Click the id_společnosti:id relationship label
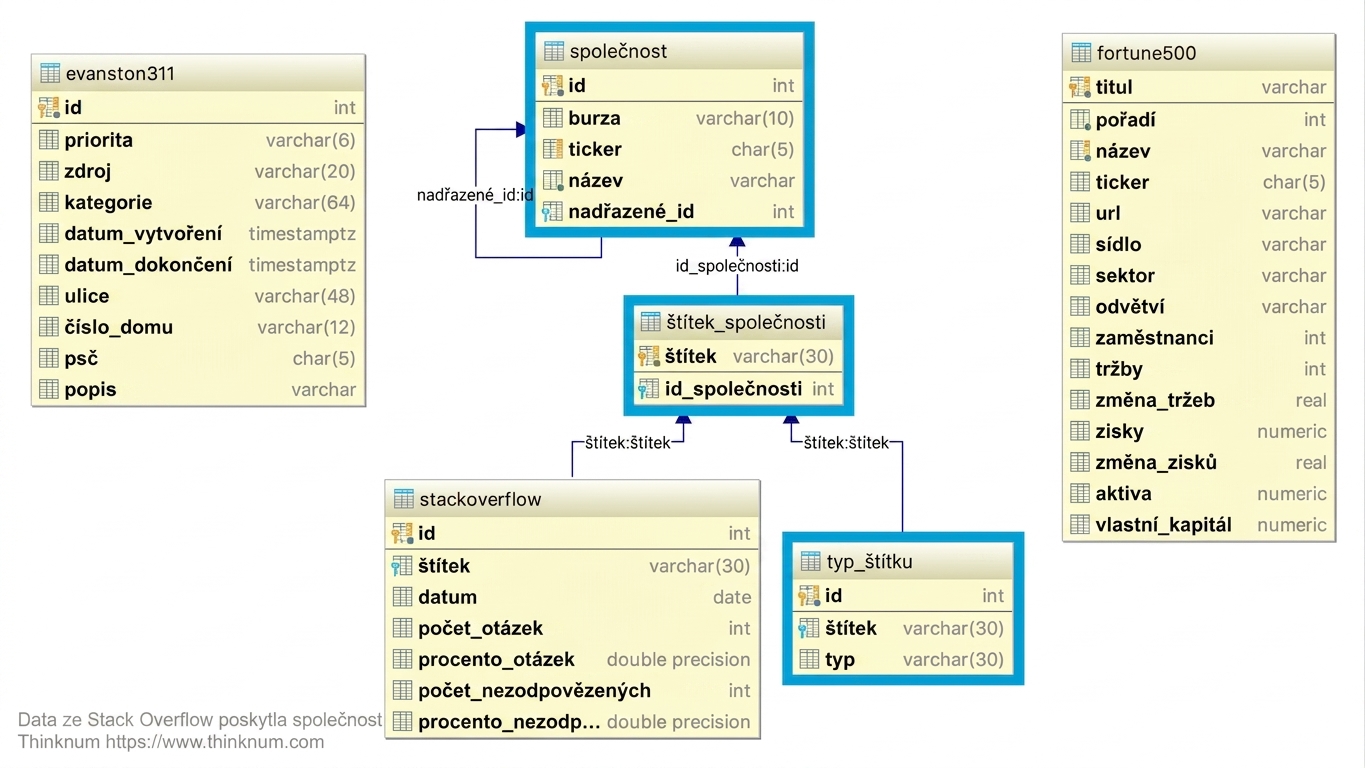This screenshot has height=768, width=1365. point(737,266)
